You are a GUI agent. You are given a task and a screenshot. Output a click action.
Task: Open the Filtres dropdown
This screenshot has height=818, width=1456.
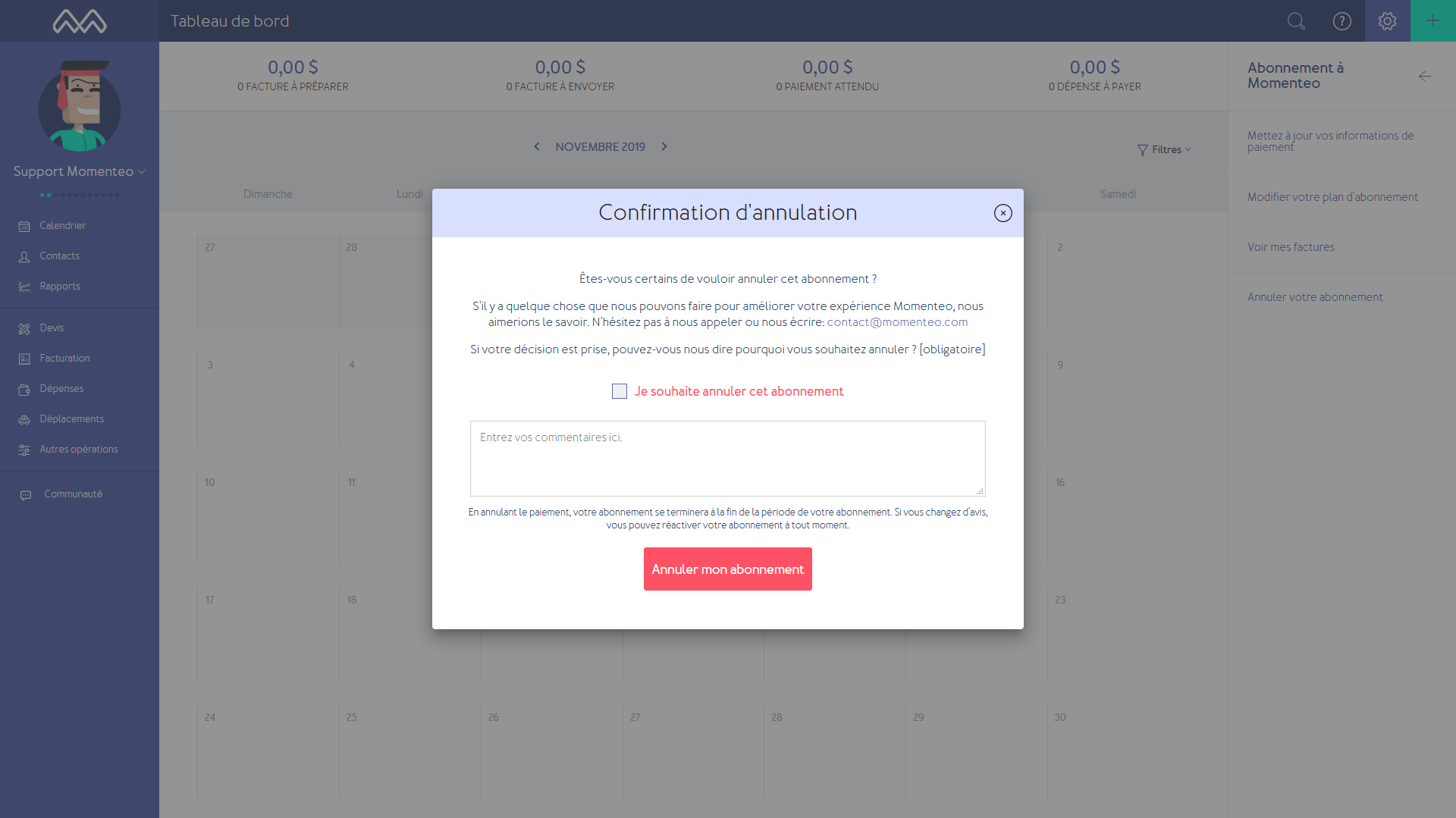pos(1164,150)
